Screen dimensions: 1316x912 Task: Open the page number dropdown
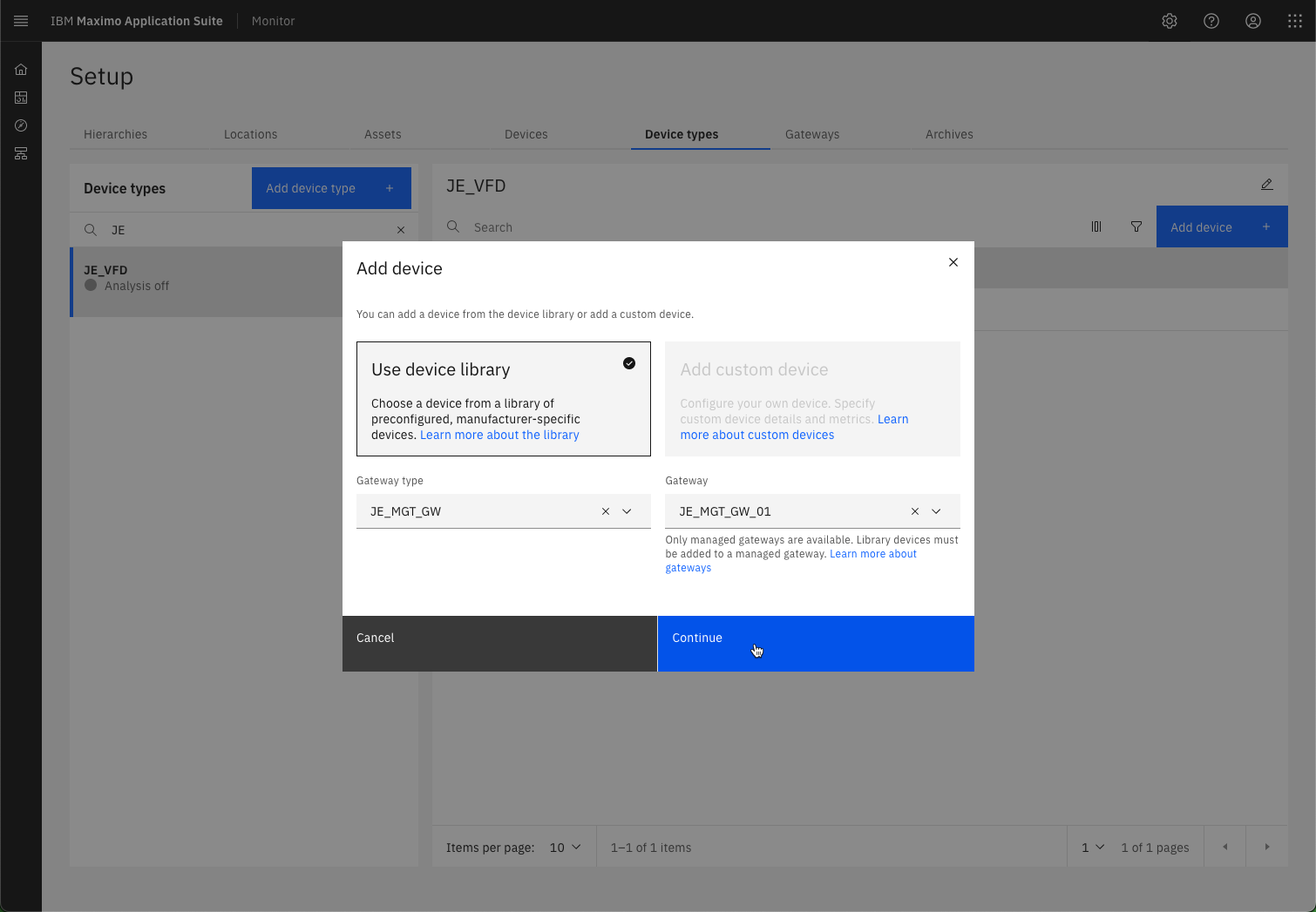click(x=1093, y=848)
